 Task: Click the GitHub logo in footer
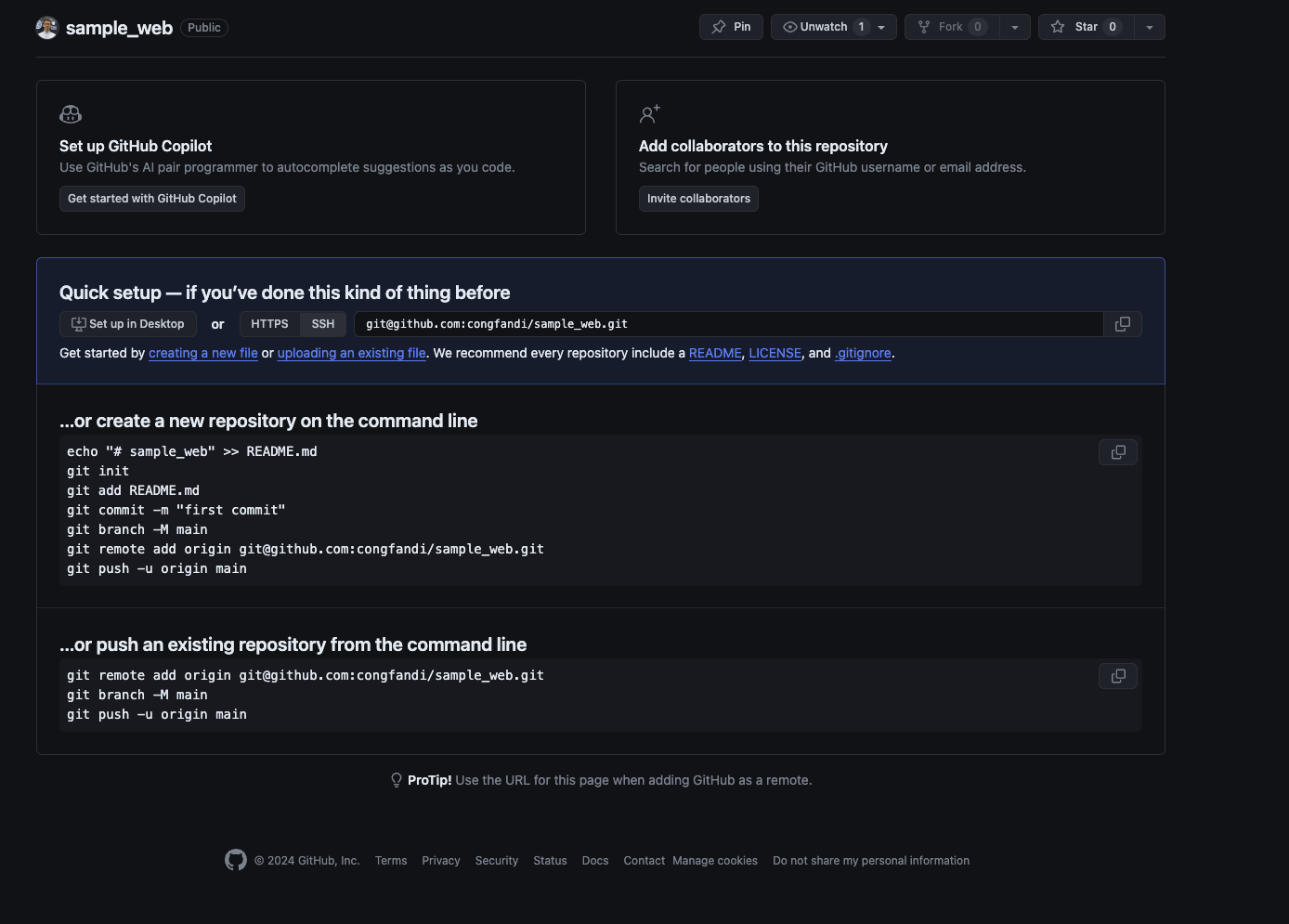click(x=236, y=861)
